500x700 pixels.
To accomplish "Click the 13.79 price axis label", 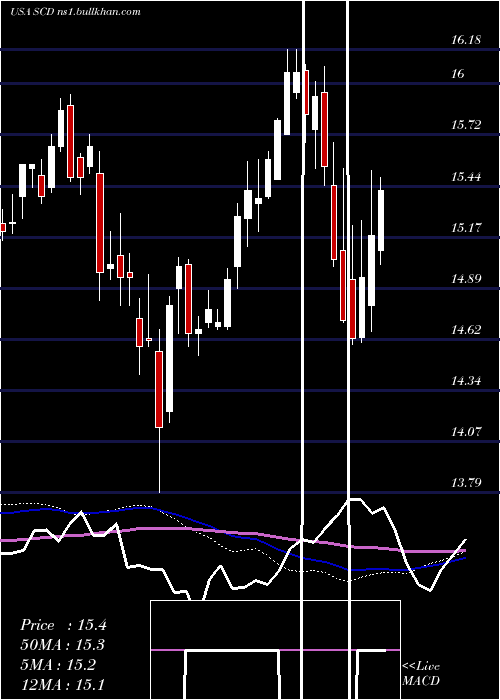I will point(466,483).
